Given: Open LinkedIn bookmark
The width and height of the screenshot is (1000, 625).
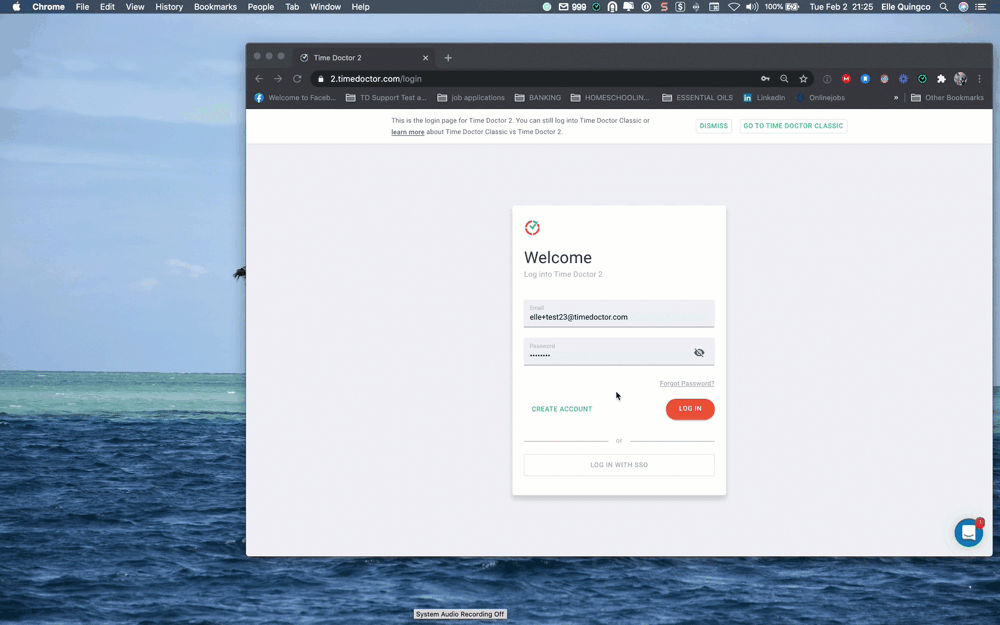Looking at the screenshot, I should [764, 98].
